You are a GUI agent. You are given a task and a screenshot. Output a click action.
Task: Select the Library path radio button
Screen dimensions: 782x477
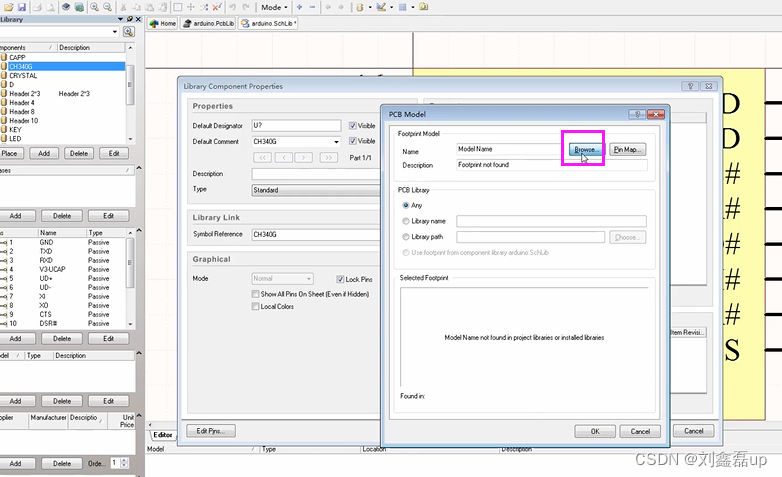click(x=406, y=237)
